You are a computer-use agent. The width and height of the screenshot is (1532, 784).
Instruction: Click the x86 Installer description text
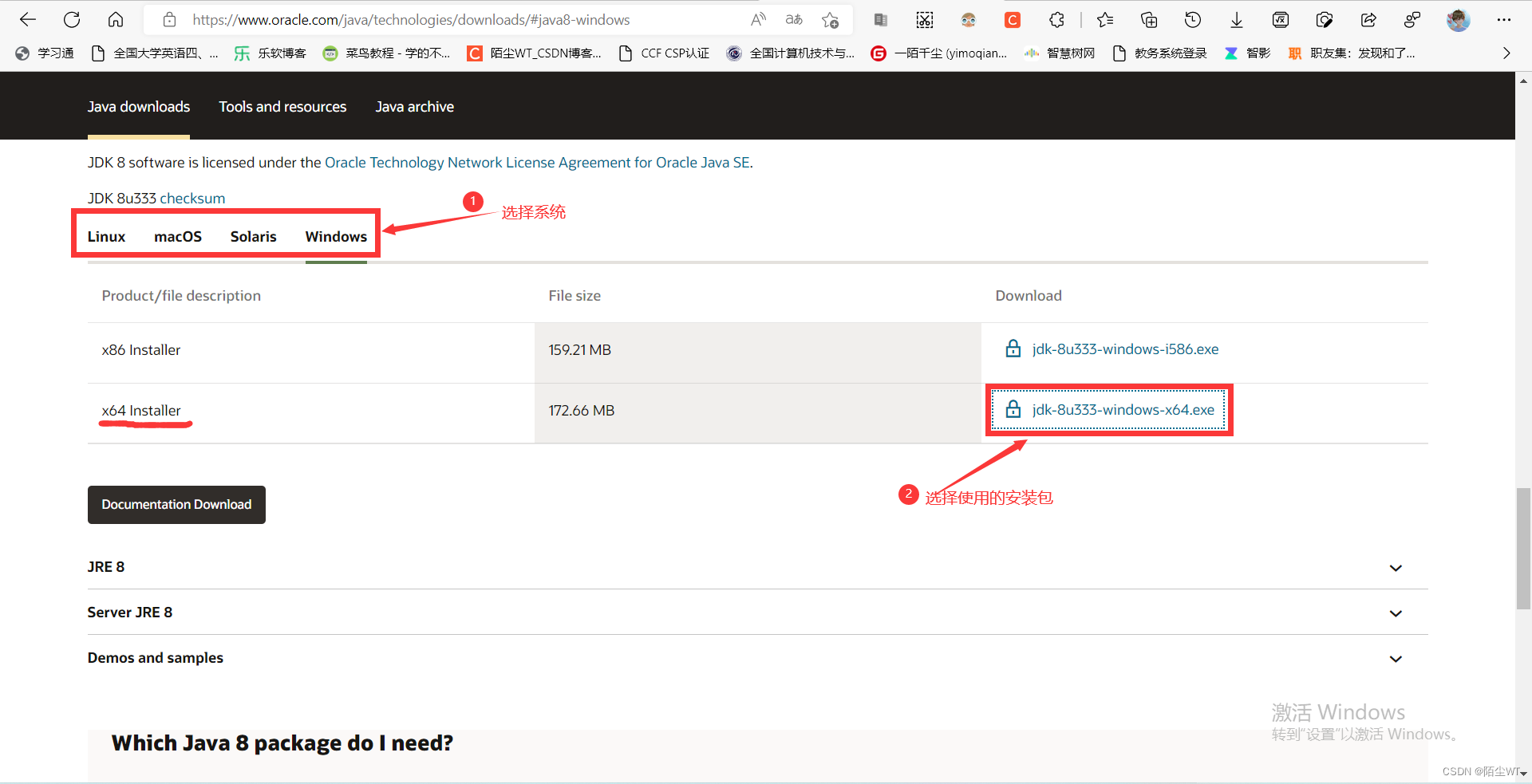coord(141,350)
